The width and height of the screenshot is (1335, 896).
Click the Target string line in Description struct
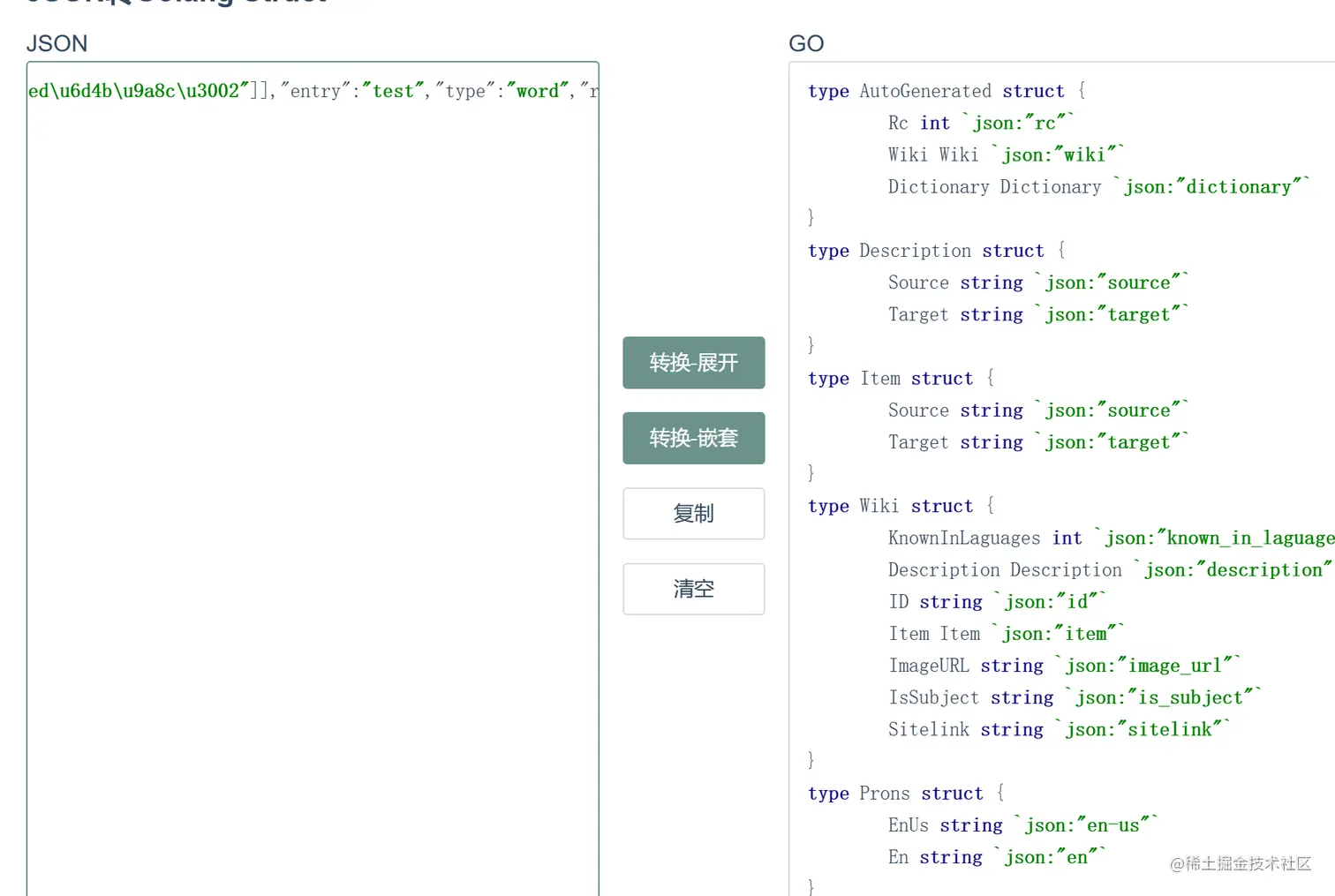coord(1038,314)
